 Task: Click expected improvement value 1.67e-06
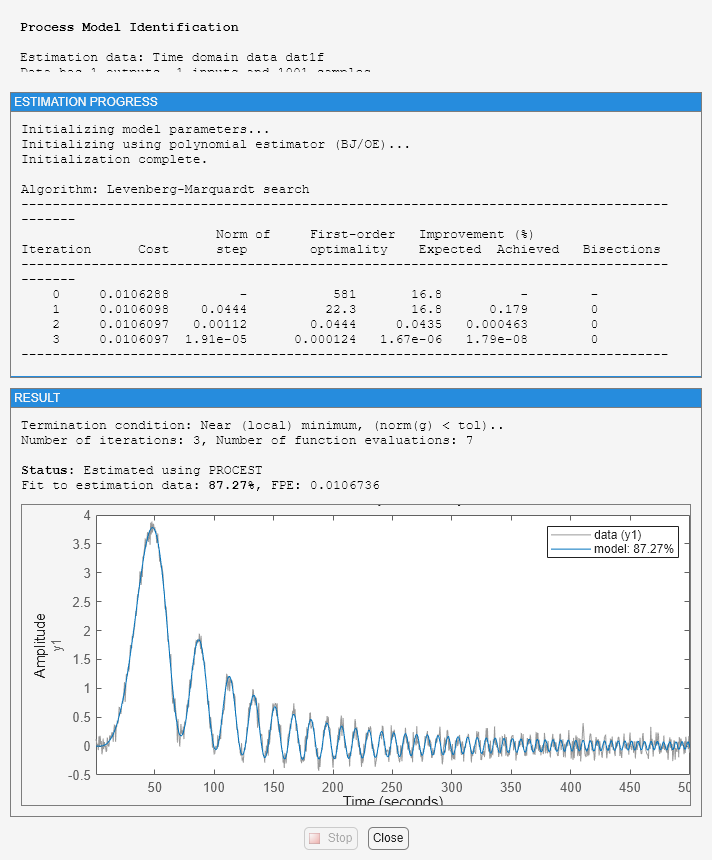coord(411,340)
